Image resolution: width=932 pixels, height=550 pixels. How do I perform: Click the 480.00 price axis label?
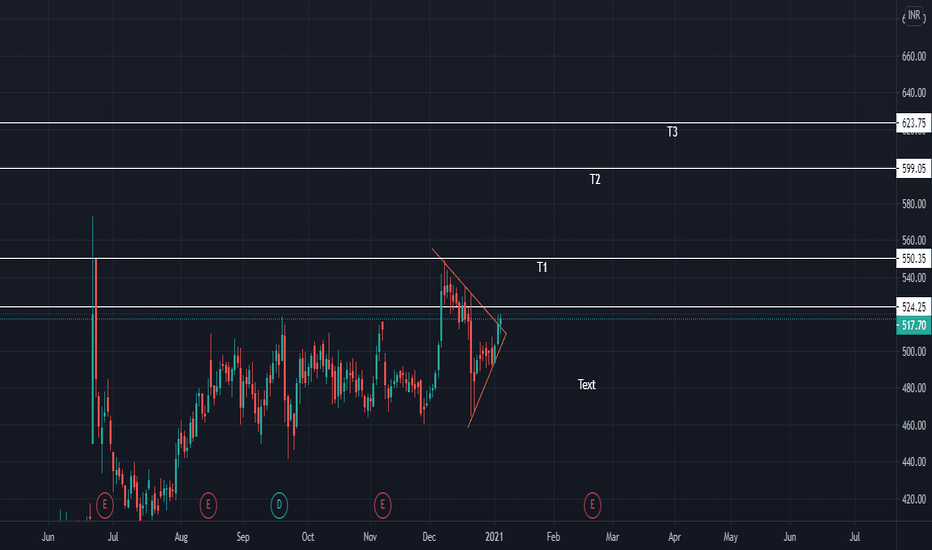coord(914,388)
